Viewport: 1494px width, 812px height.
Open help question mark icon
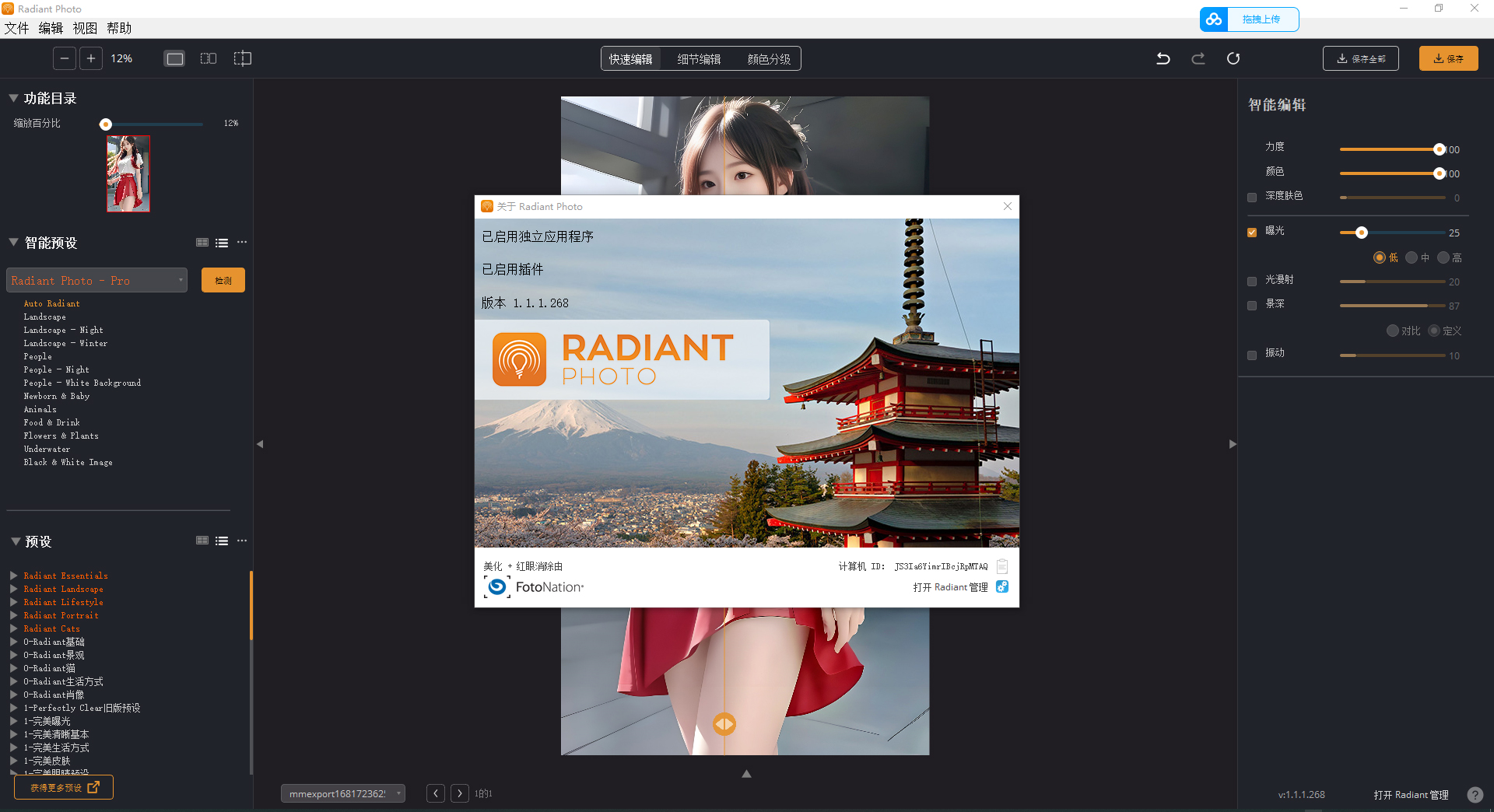point(1475,795)
